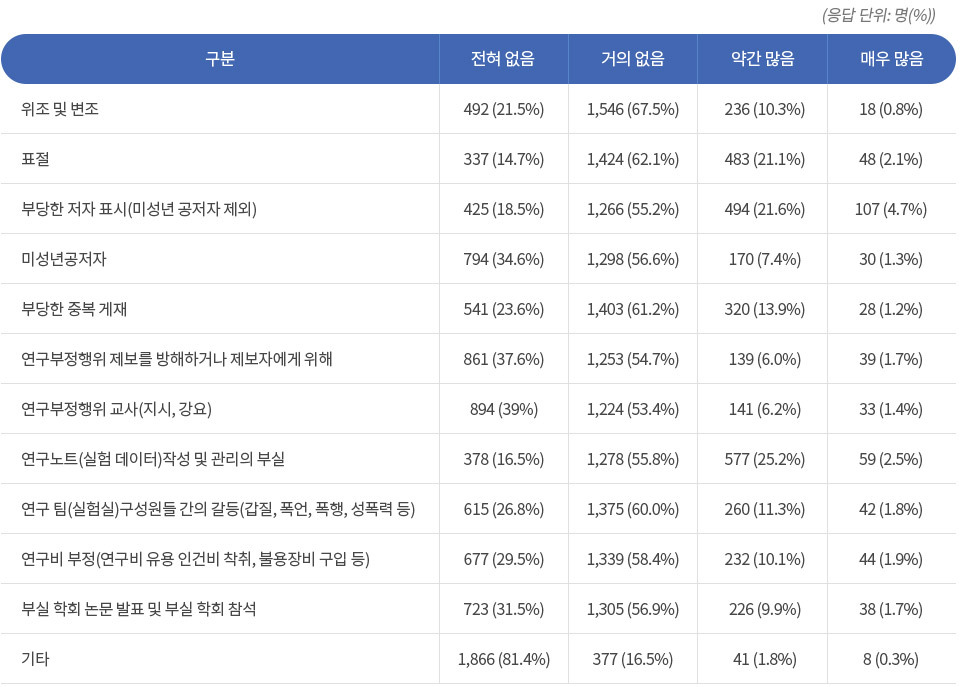Select the '부실 학회 논문 발표' row label
Viewport: 962px width, 687px height.
(x=138, y=609)
